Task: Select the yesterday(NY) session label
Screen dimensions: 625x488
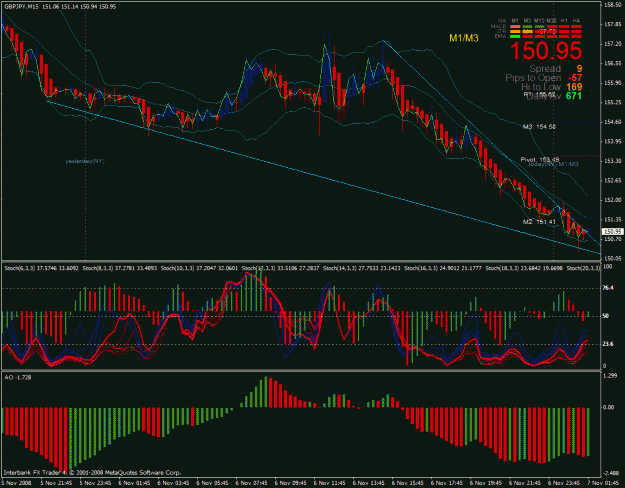Action: 85,161
